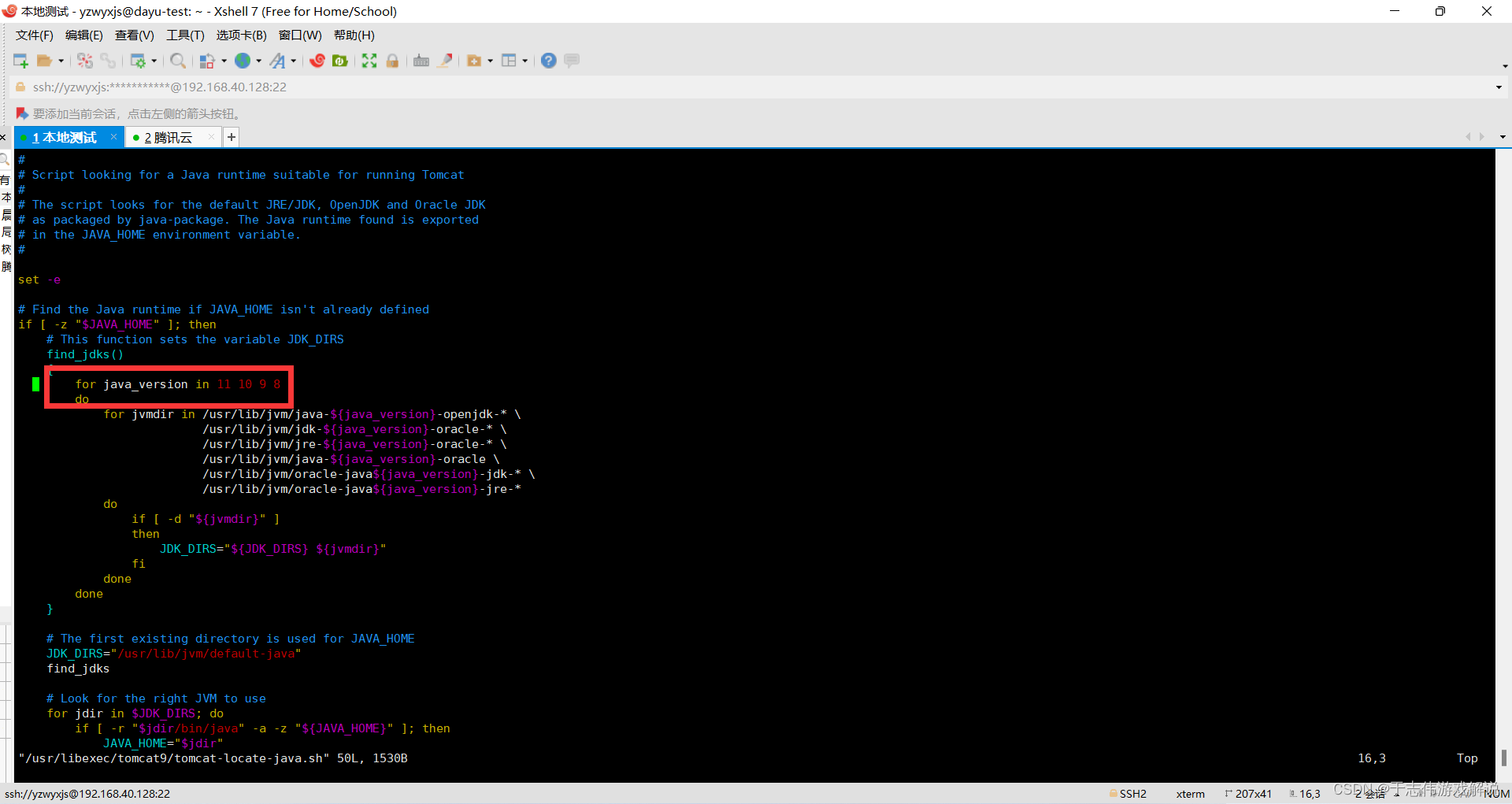Open the session Properties icon

[x=138, y=61]
